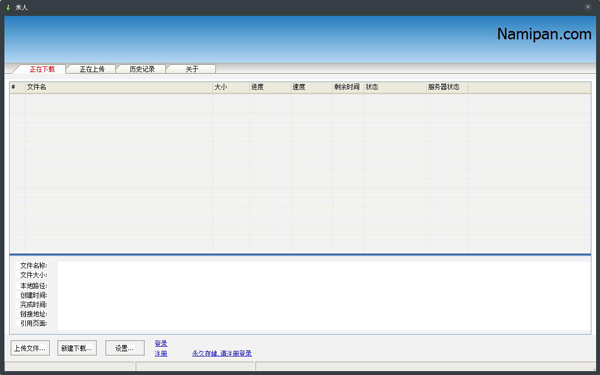
Task: Open the 正在上传 tab
Action: pyautogui.click(x=92, y=69)
